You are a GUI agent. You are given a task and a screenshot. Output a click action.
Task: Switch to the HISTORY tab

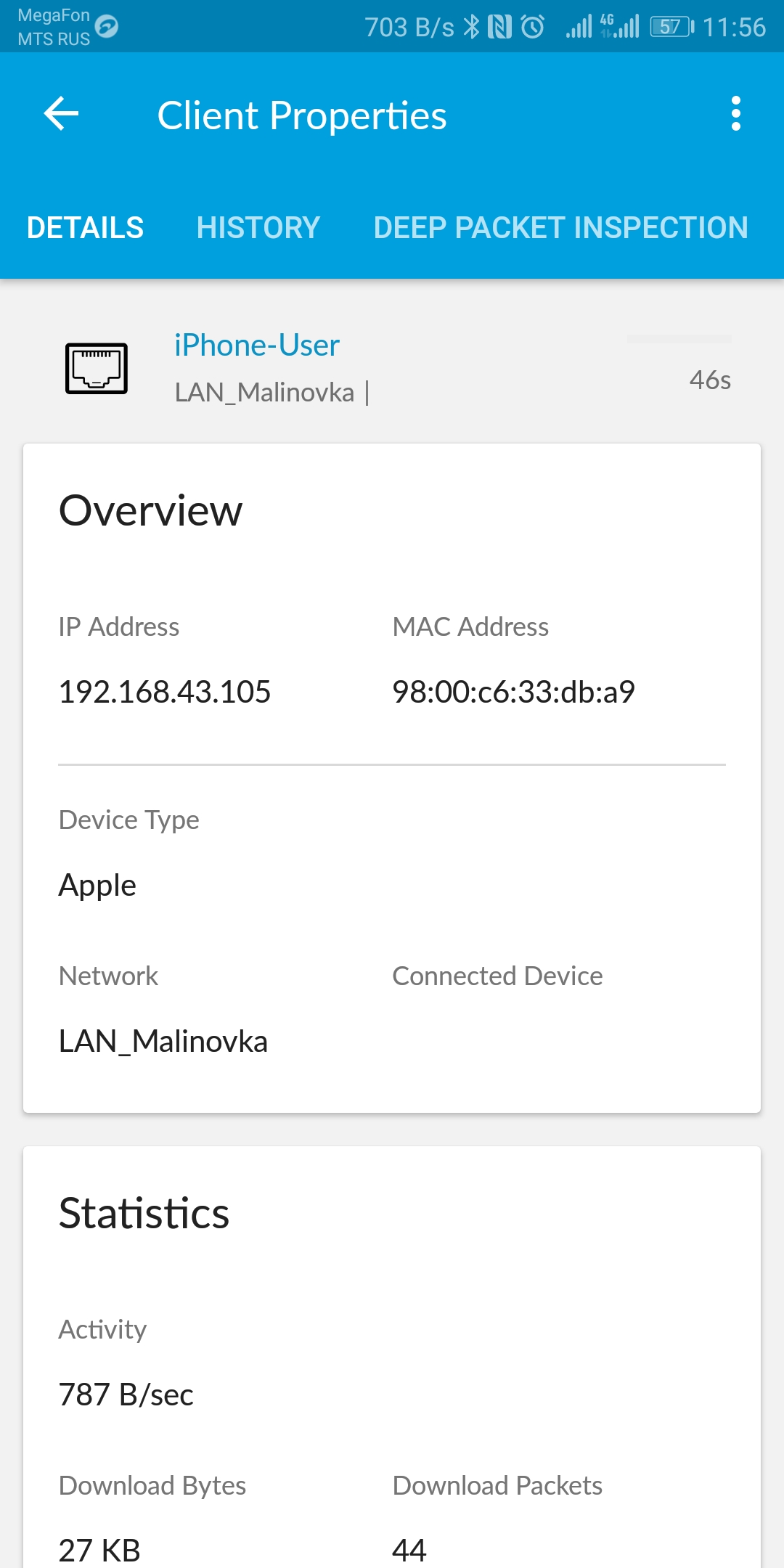[x=258, y=228]
